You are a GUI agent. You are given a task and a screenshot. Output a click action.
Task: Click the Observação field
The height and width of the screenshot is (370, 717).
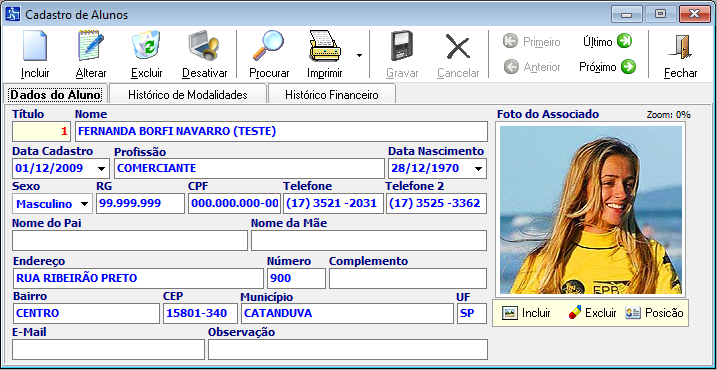click(348, 350)
